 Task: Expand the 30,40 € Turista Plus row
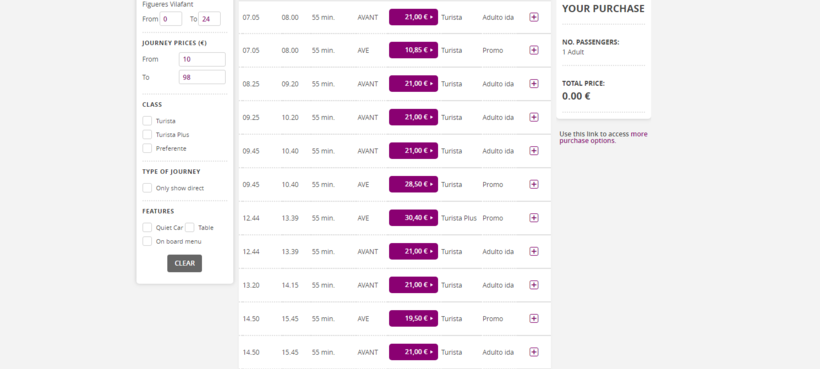[x=533, y=218]
